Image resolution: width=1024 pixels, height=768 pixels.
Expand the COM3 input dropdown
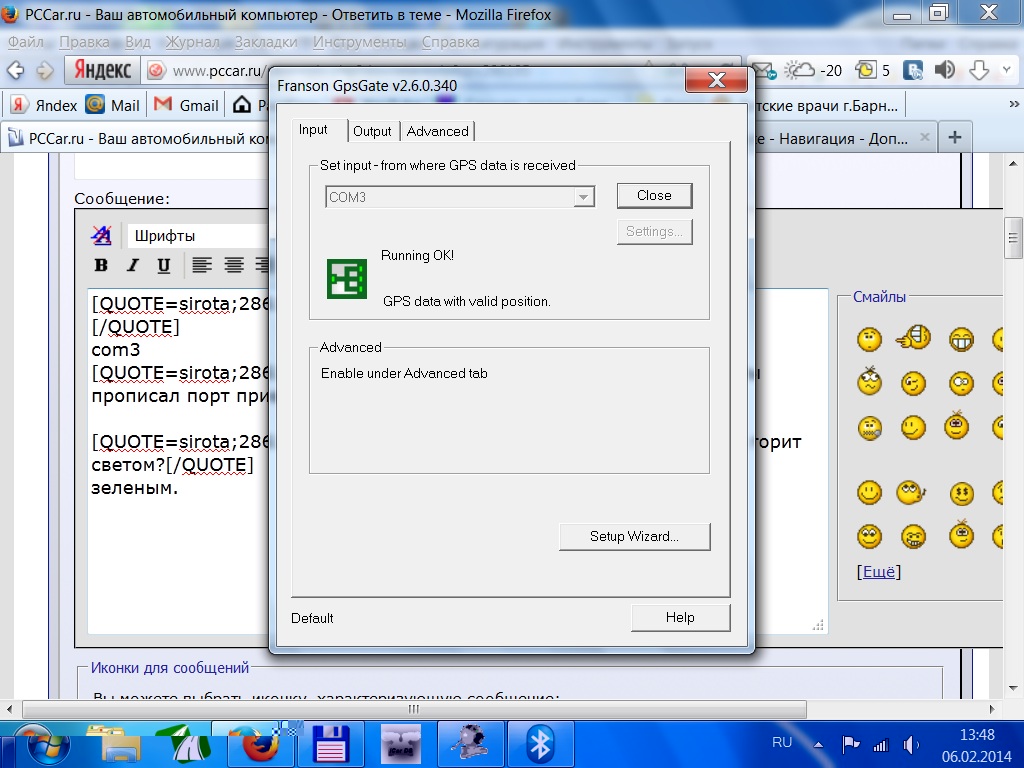pyautogui.click(x=583, y=198)
